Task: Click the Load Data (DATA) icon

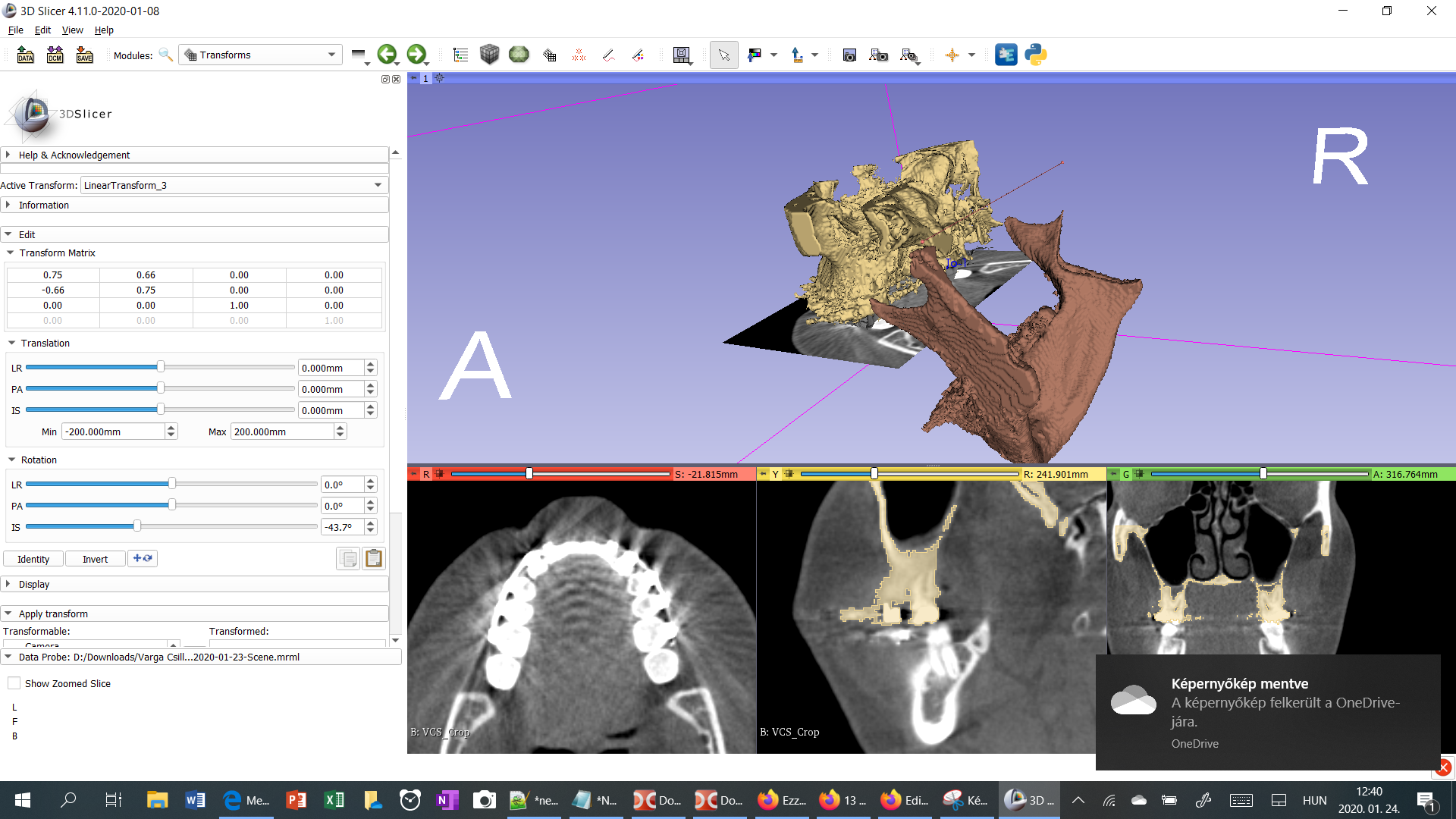Action: click(25, 55)
